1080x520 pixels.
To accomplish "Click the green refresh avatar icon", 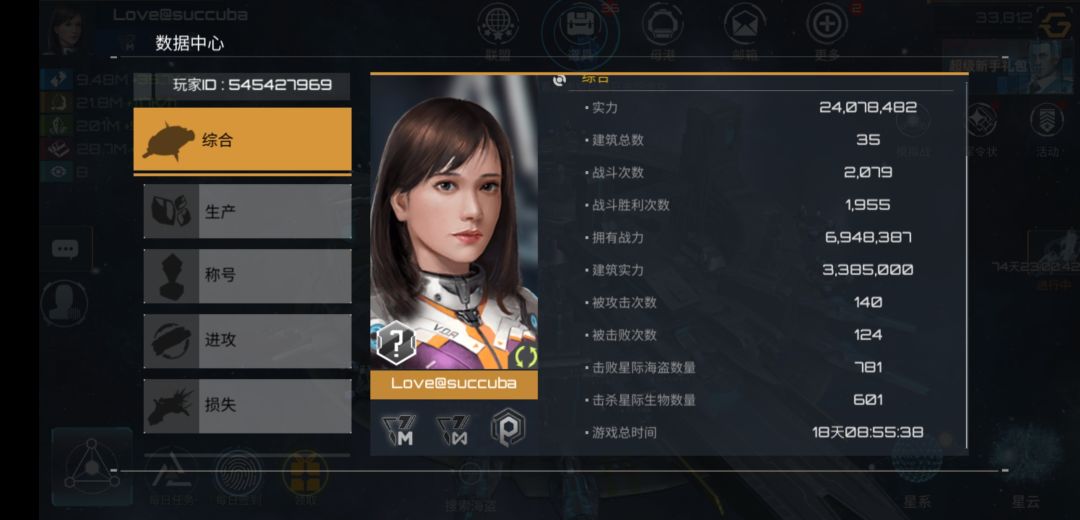I will (526, 356).
